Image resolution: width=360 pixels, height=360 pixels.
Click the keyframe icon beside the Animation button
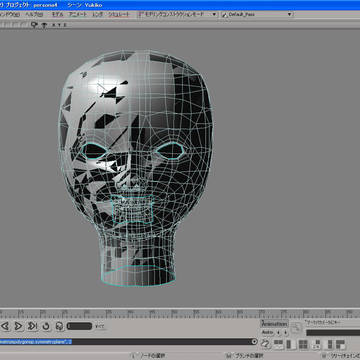pyautogui.click(x=295, y=328)
